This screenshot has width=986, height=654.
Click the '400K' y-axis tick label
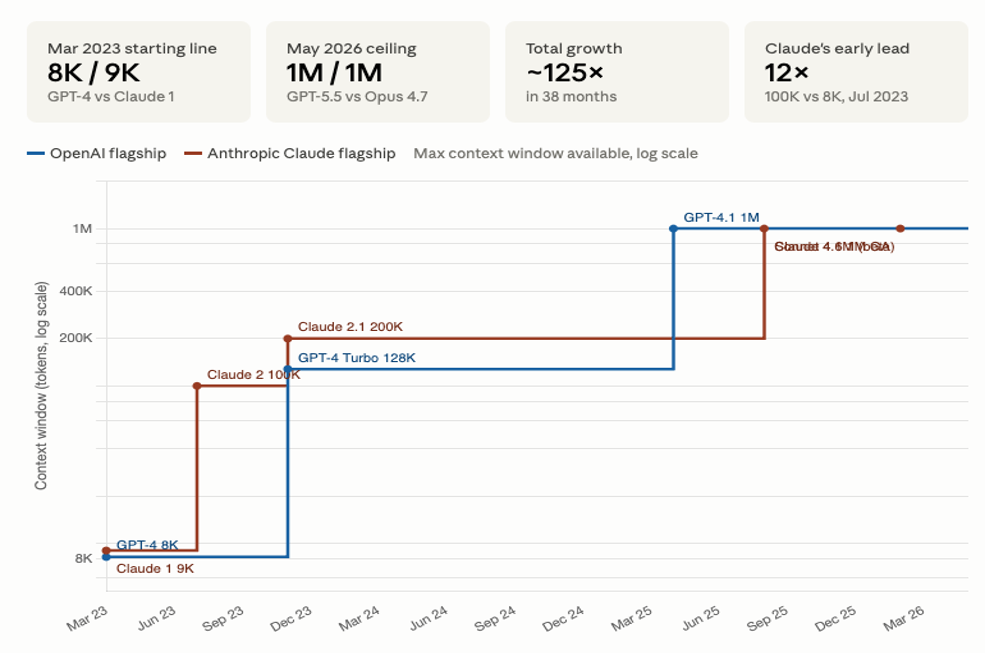[x=76, y=291]
